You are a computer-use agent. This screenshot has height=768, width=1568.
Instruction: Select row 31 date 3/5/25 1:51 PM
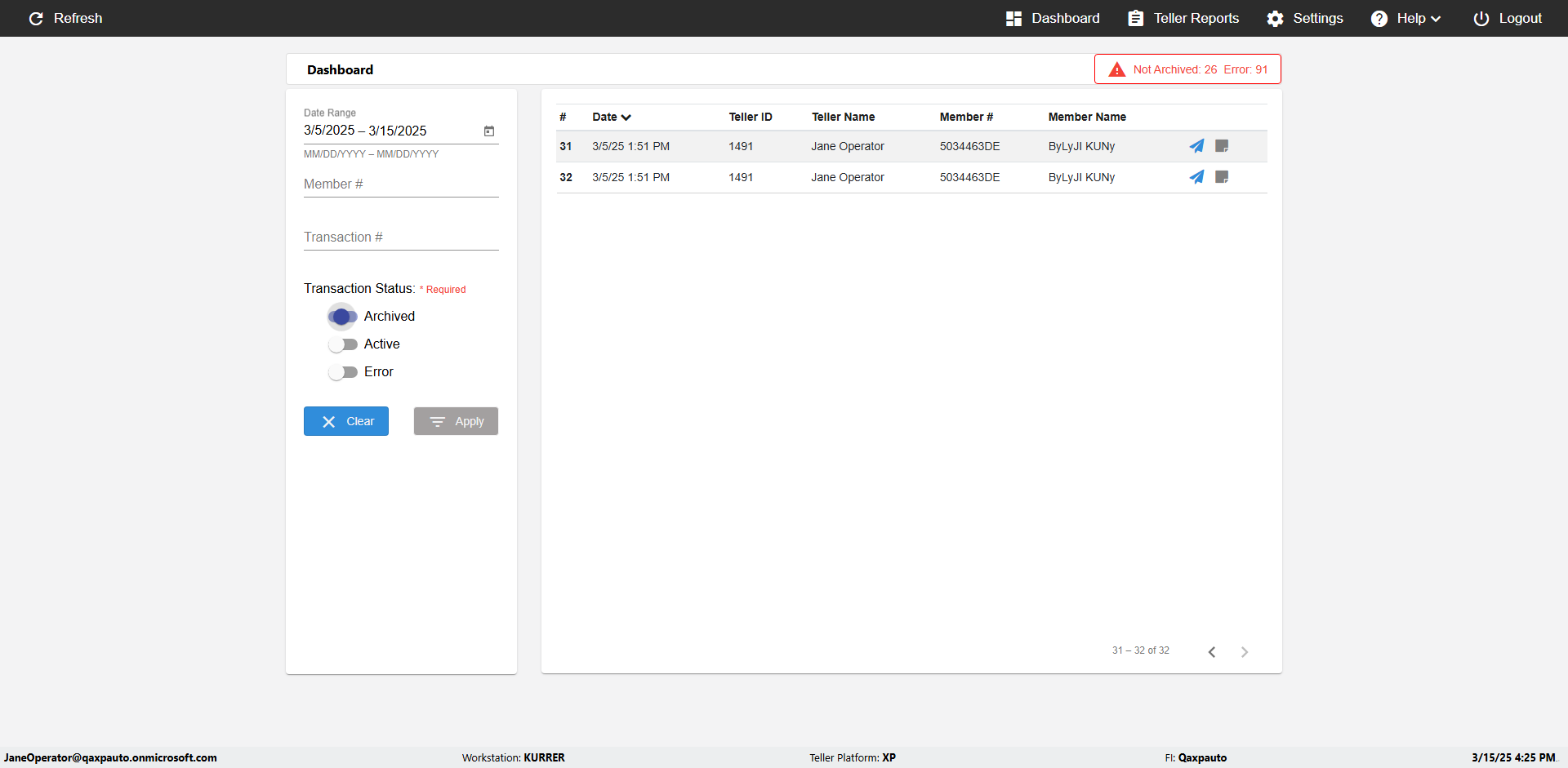[x=630, y=146]
